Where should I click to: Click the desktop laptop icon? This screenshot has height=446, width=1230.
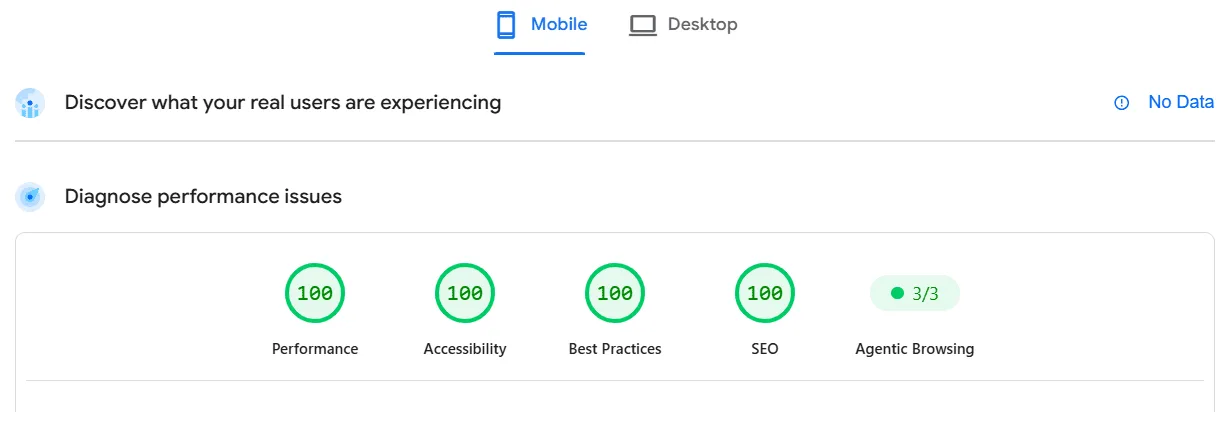coord(642,25)
